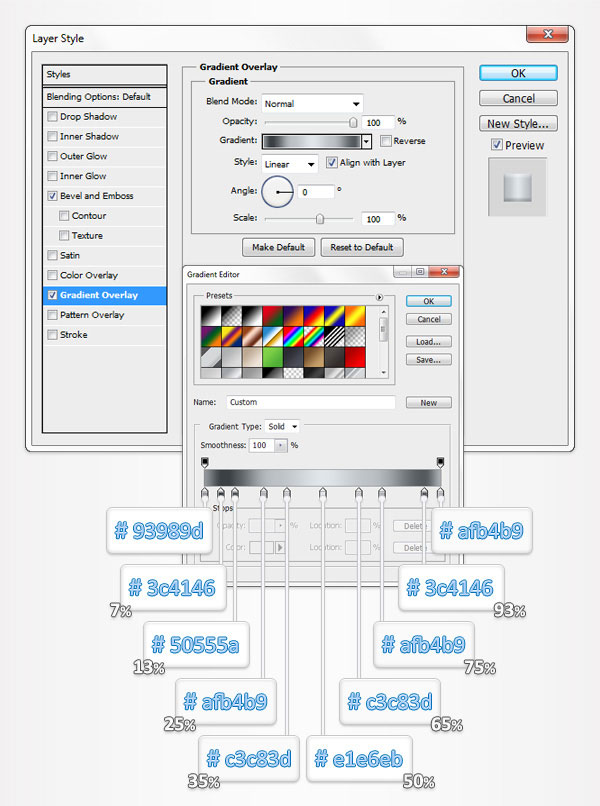Screen dimensions: 600x806
Task: Open the gradient picker dropdown arrow
Action: coord(366,141)
